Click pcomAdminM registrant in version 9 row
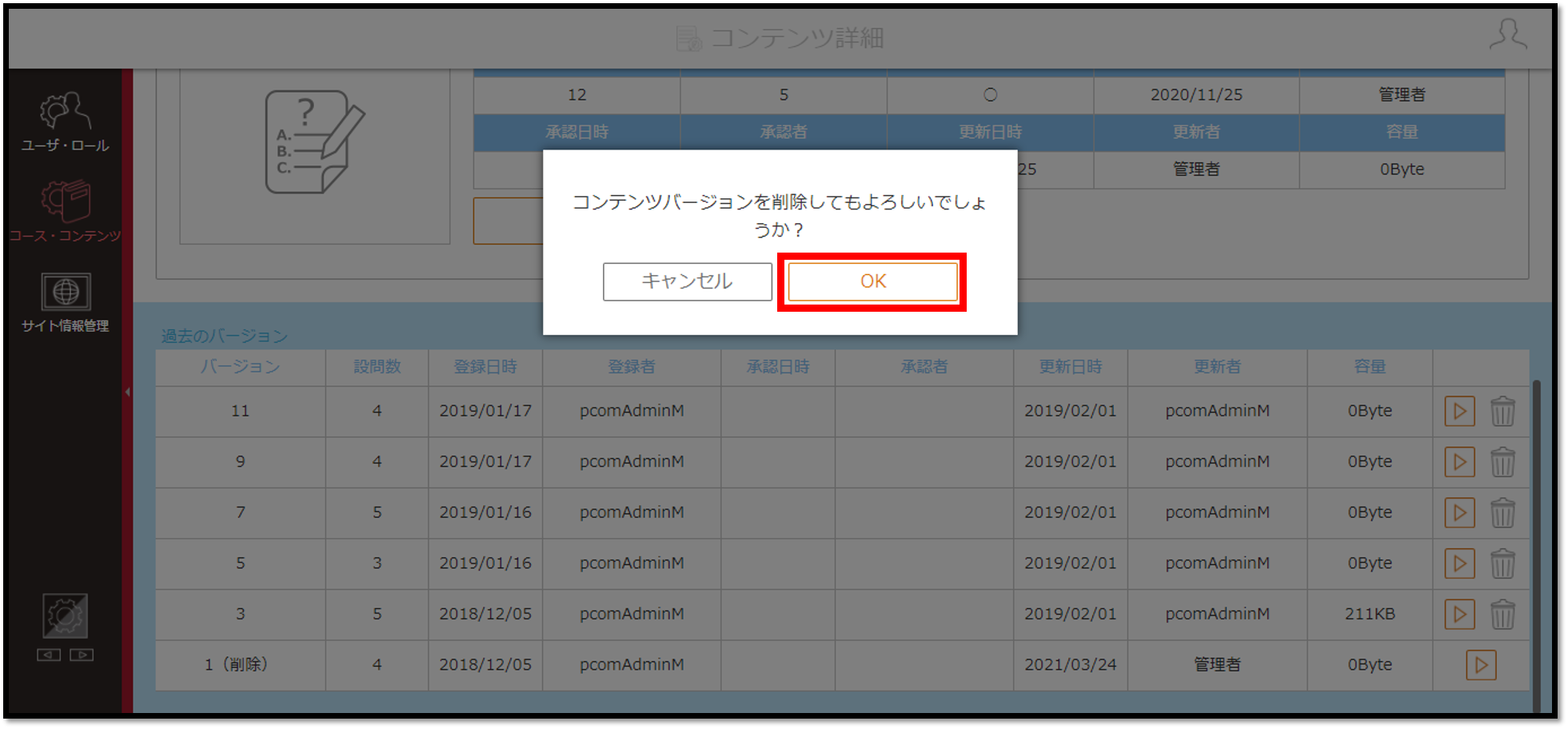The height and width of the screenshot is (729, 1568). click(632, 462)
